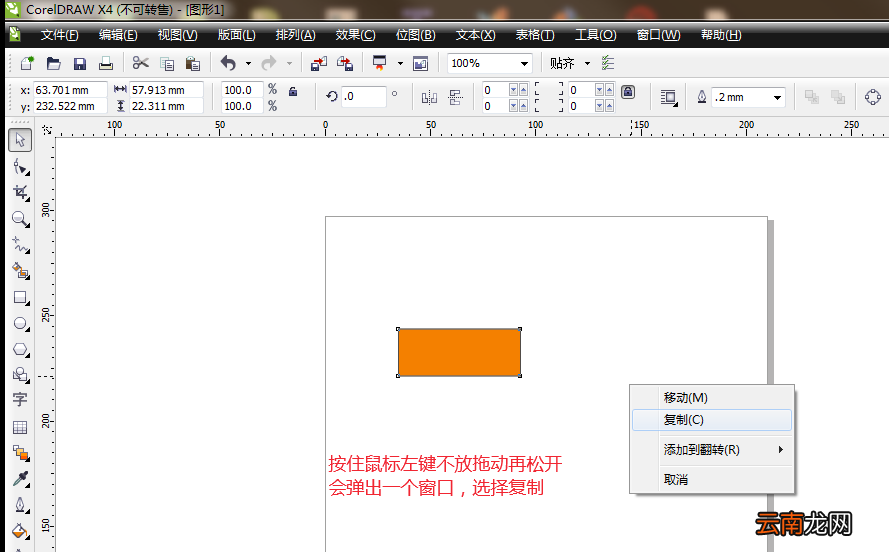
Task: Click the Application launcher icon
Action: (x=379, y=63)
